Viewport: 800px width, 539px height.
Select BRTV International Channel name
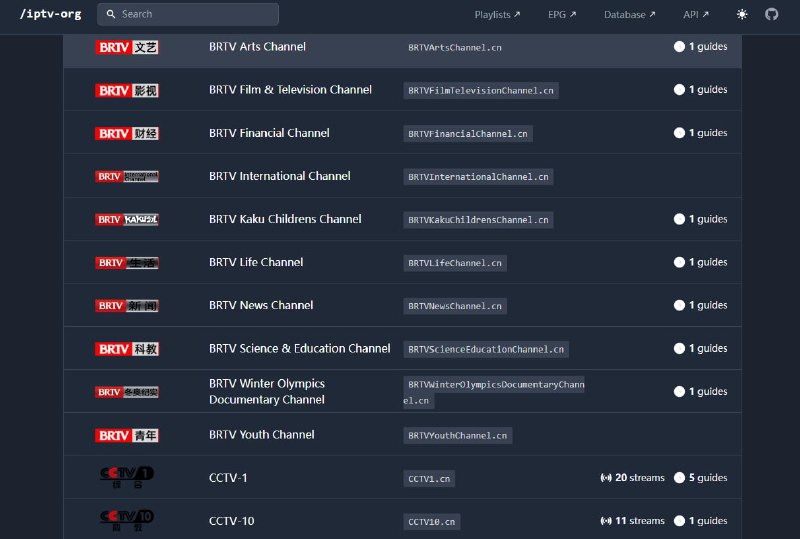tap(280, 176)
